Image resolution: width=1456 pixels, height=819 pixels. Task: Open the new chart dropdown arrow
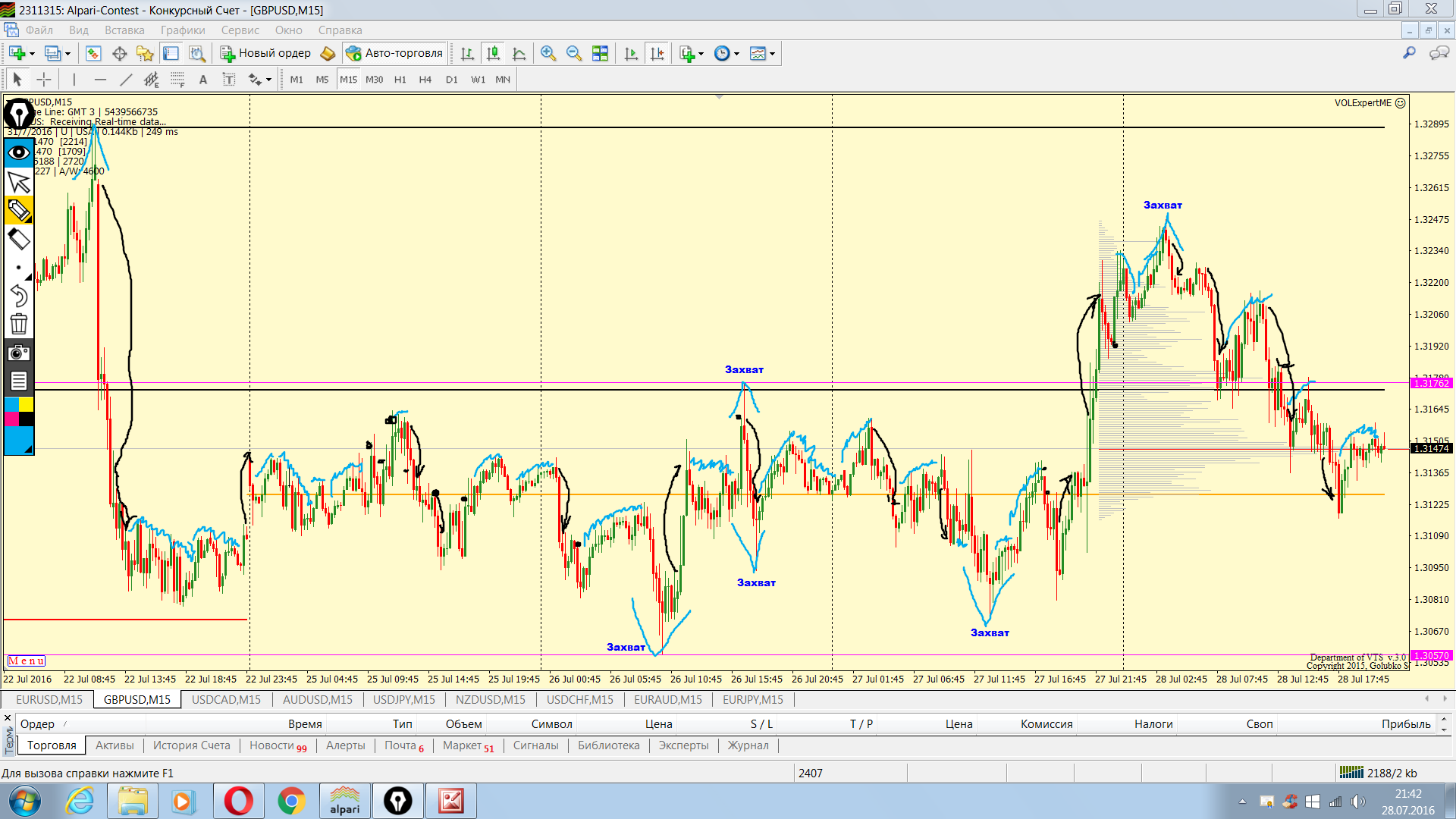(x=32, y=54)
